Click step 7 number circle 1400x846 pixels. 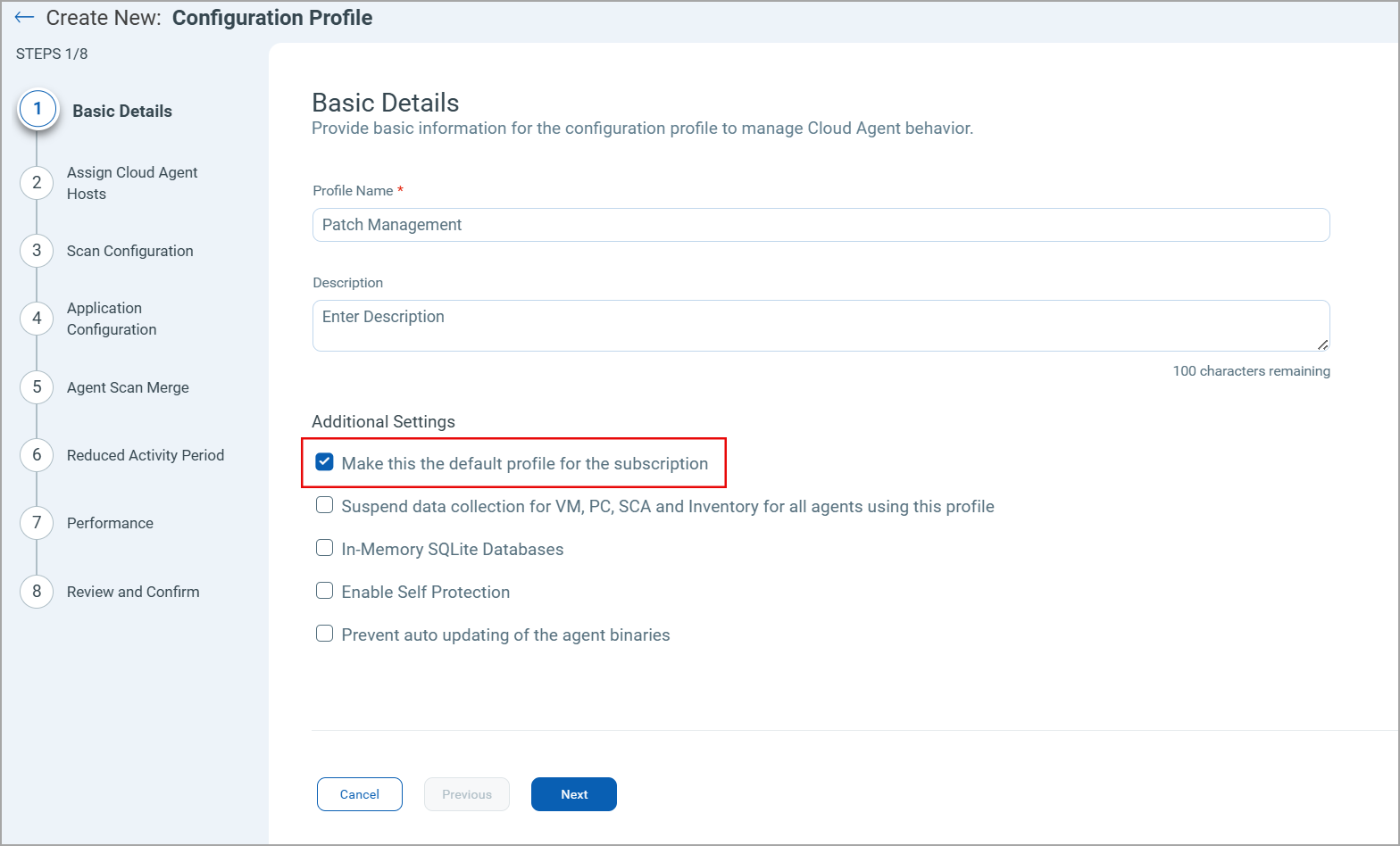tap(37, 523)
